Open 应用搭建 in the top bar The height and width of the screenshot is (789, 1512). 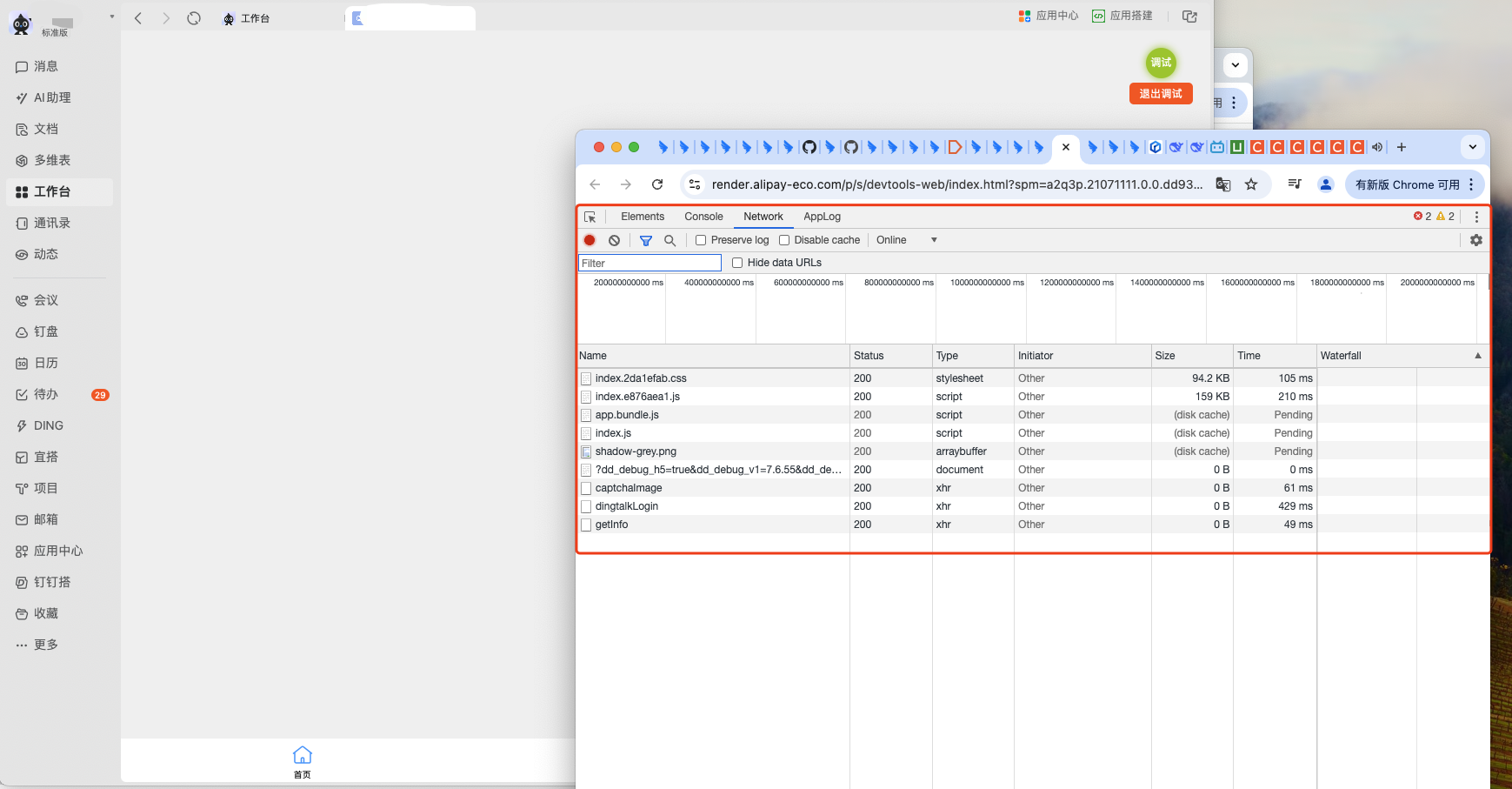point(1122,16)
